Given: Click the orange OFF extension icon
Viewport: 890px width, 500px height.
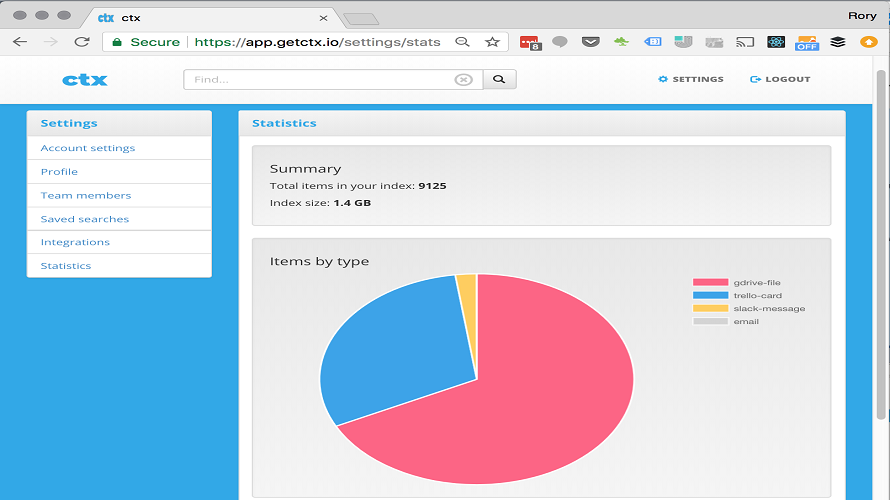Looking at the screenshot, I should point(807,43).
